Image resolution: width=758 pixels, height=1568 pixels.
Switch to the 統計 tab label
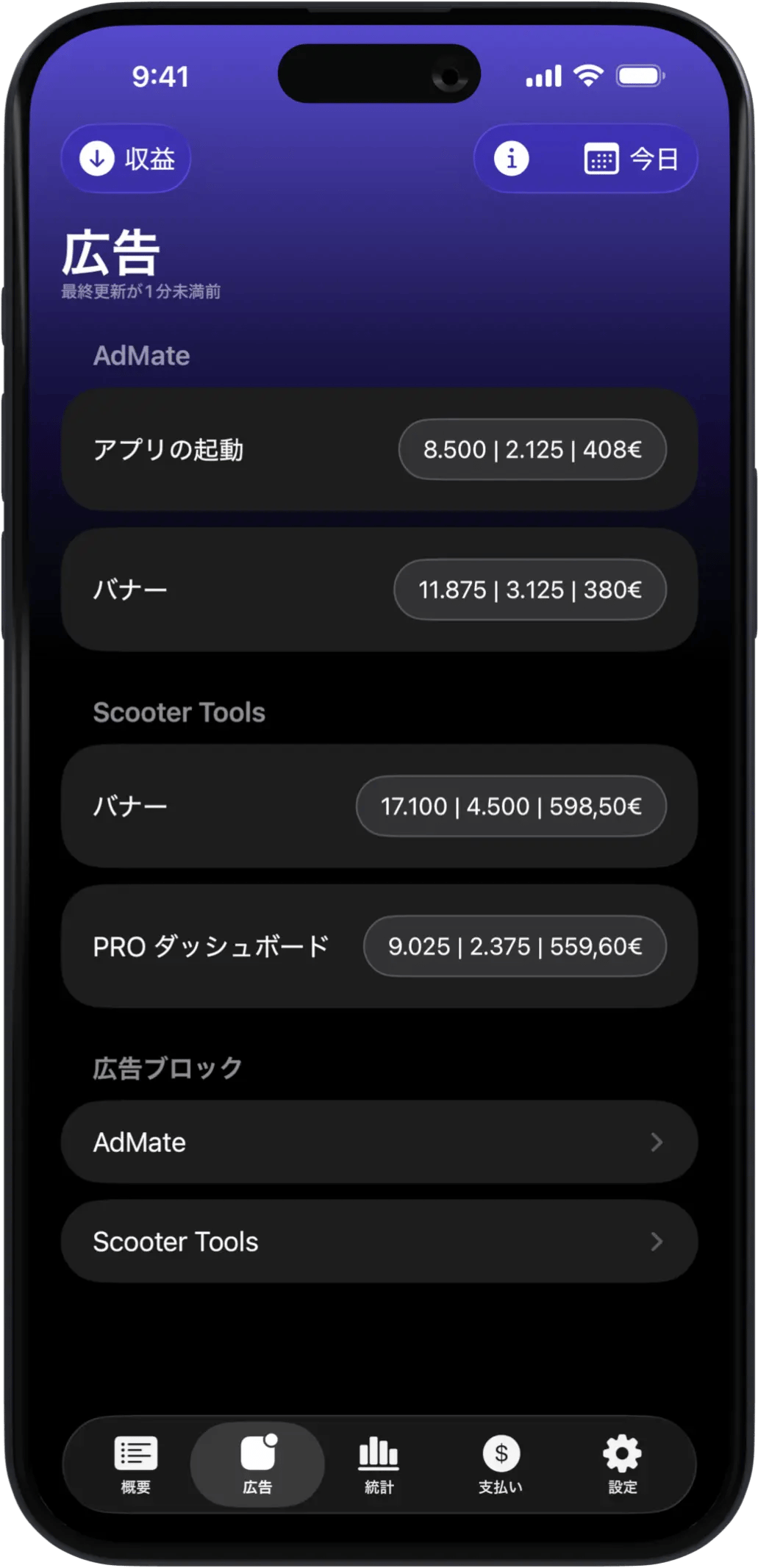[379, 1487]
